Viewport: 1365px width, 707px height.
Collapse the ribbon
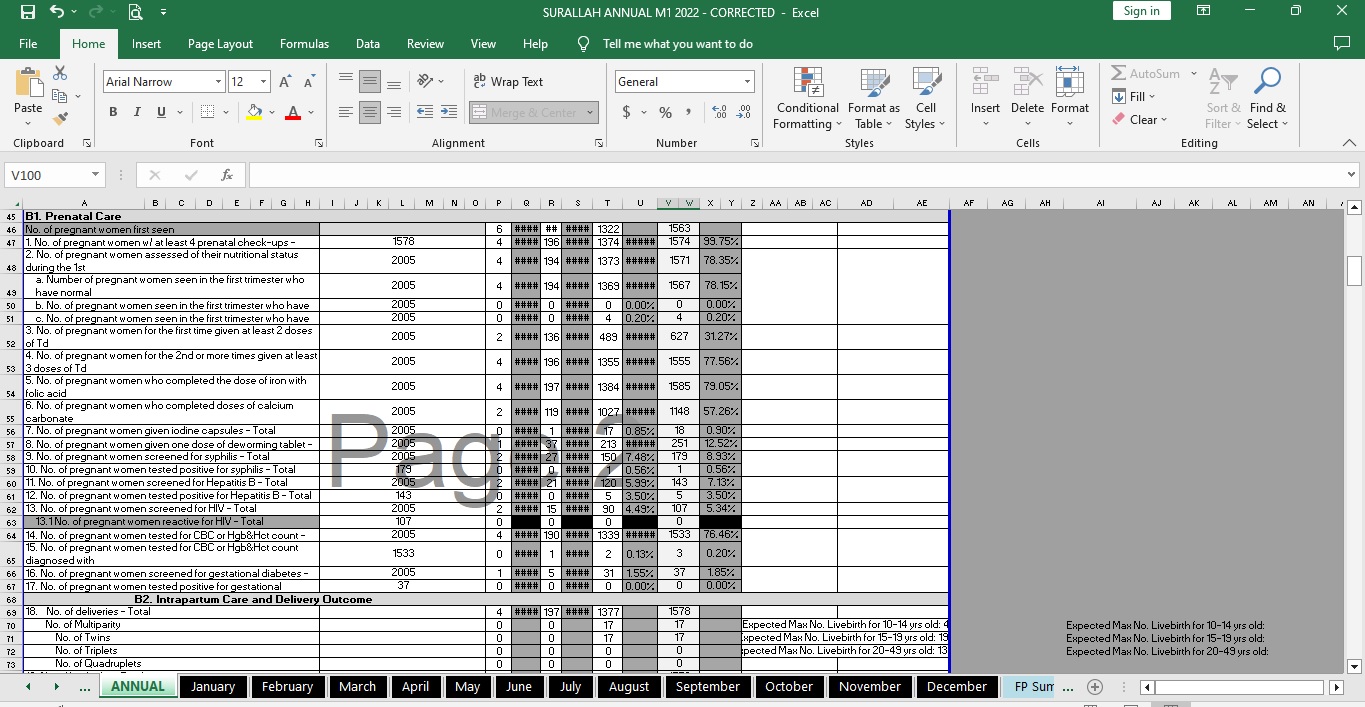pyautogui.click(x=1349, y=143)
